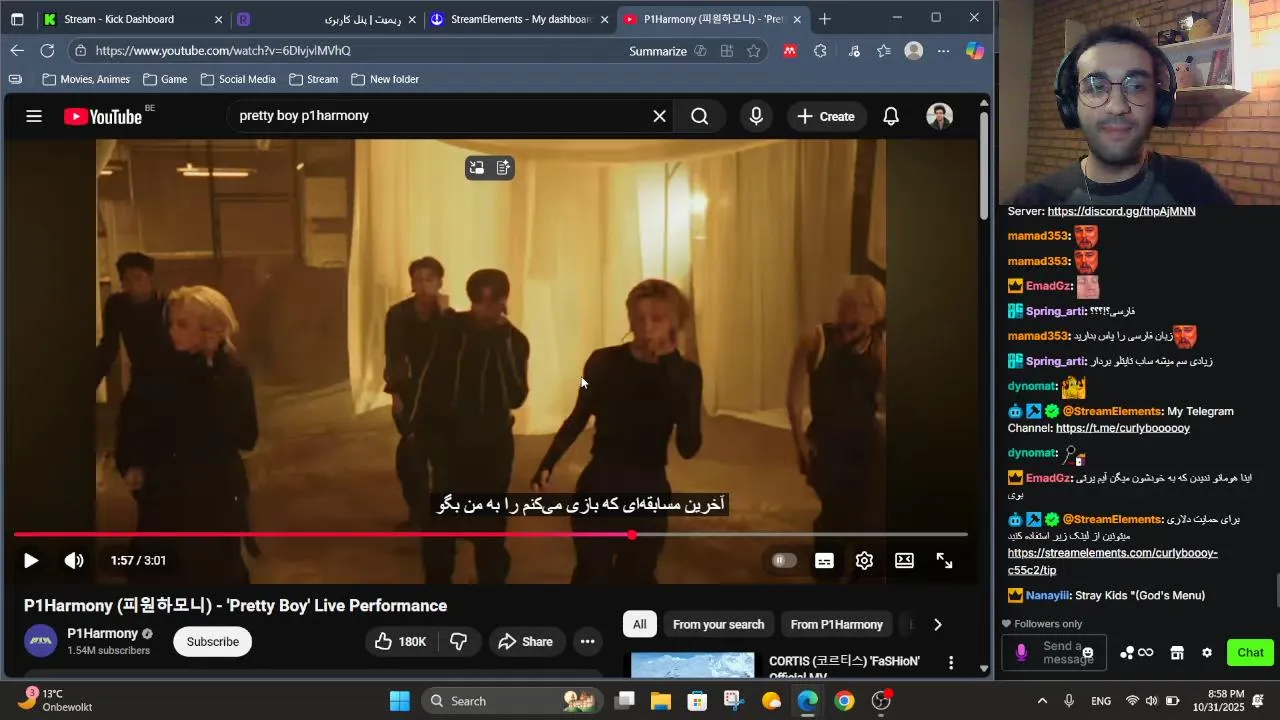
Task: Open the Windows Start menu
Action: coord(399,701)
